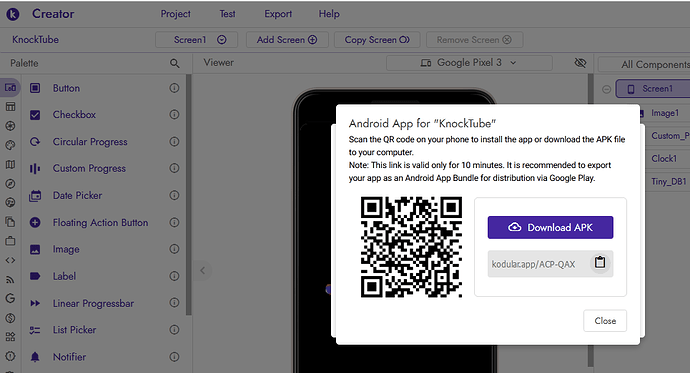This screenshot has height=373, width=690.
Task: Close the Android App dialog
Action: (x=605, y=321)
